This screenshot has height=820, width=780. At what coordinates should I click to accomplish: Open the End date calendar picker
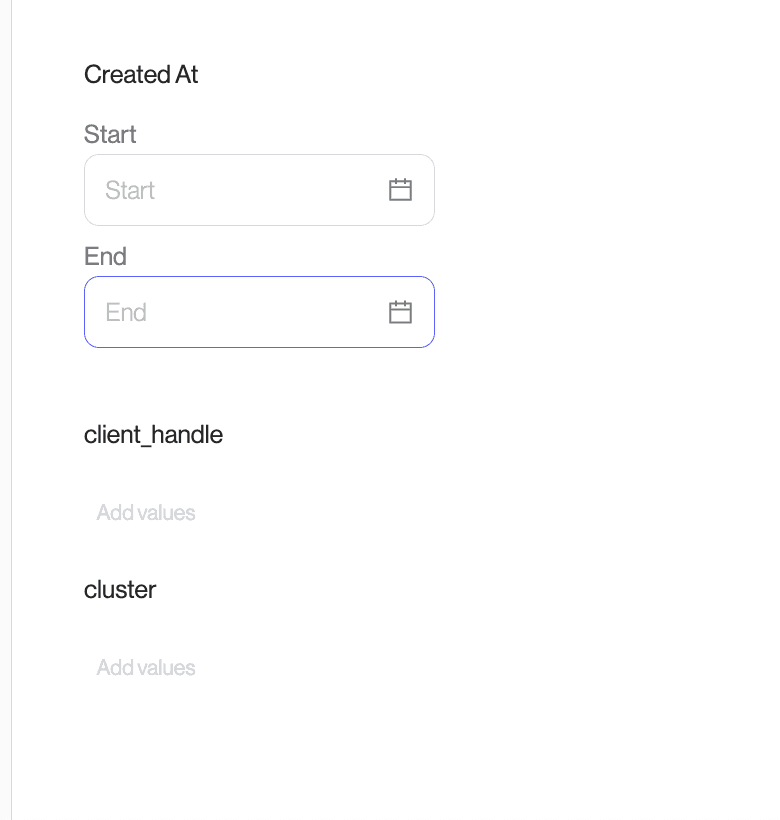pyautogui.click(x=400, y=312)
